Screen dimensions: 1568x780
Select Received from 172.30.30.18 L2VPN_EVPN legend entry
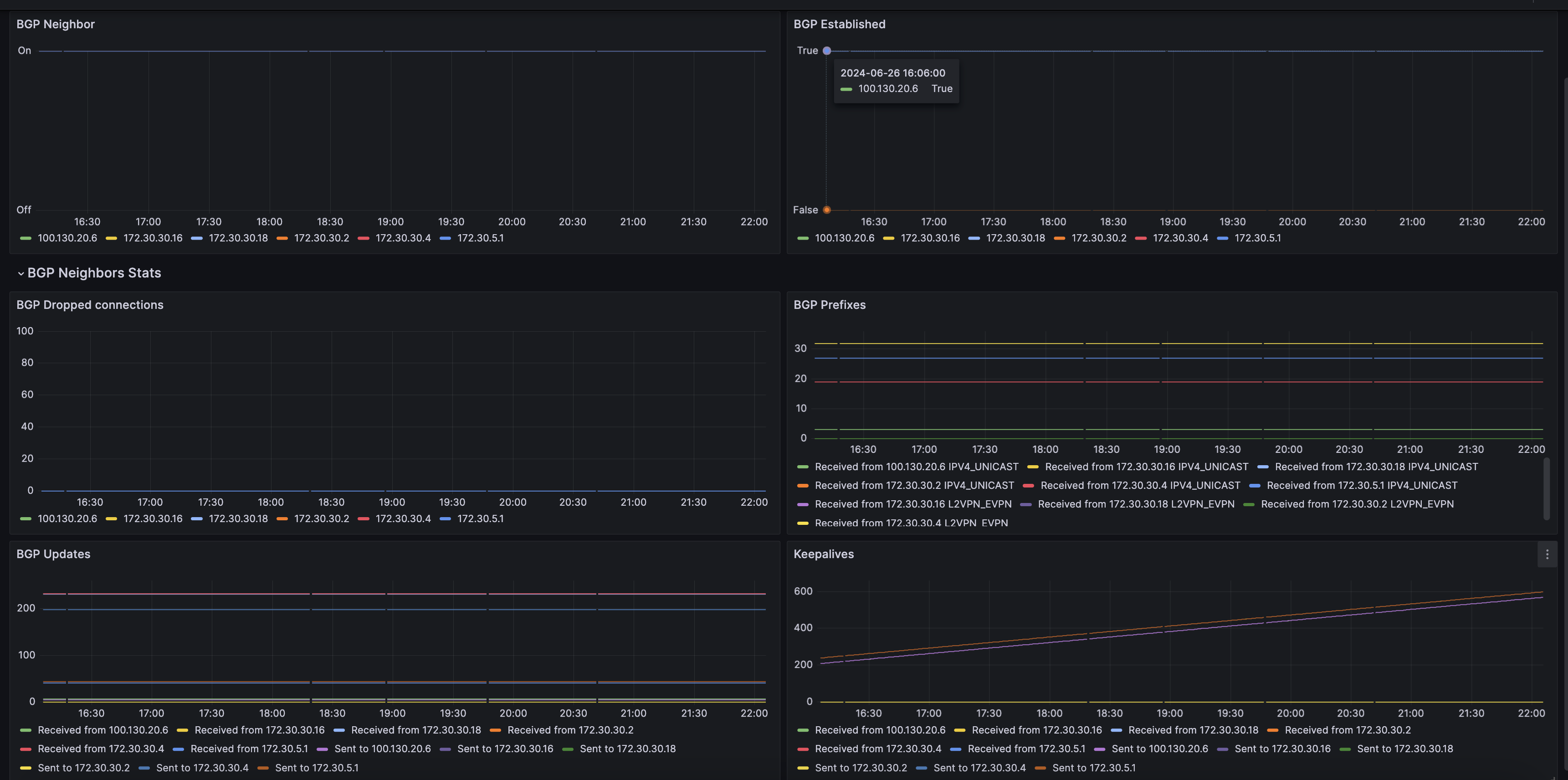[1136, 504]
